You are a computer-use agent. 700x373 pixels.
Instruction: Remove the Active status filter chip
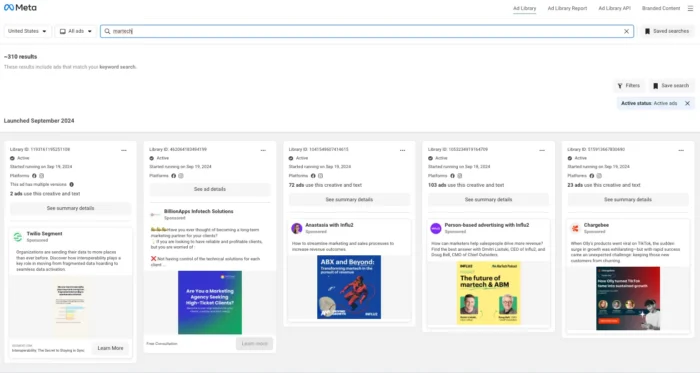[x=688, y=103]
